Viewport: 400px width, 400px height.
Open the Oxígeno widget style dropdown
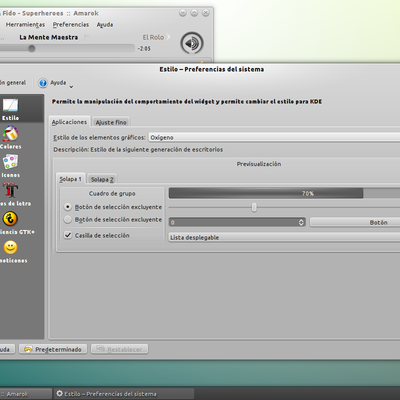click(x=274, y=137)
